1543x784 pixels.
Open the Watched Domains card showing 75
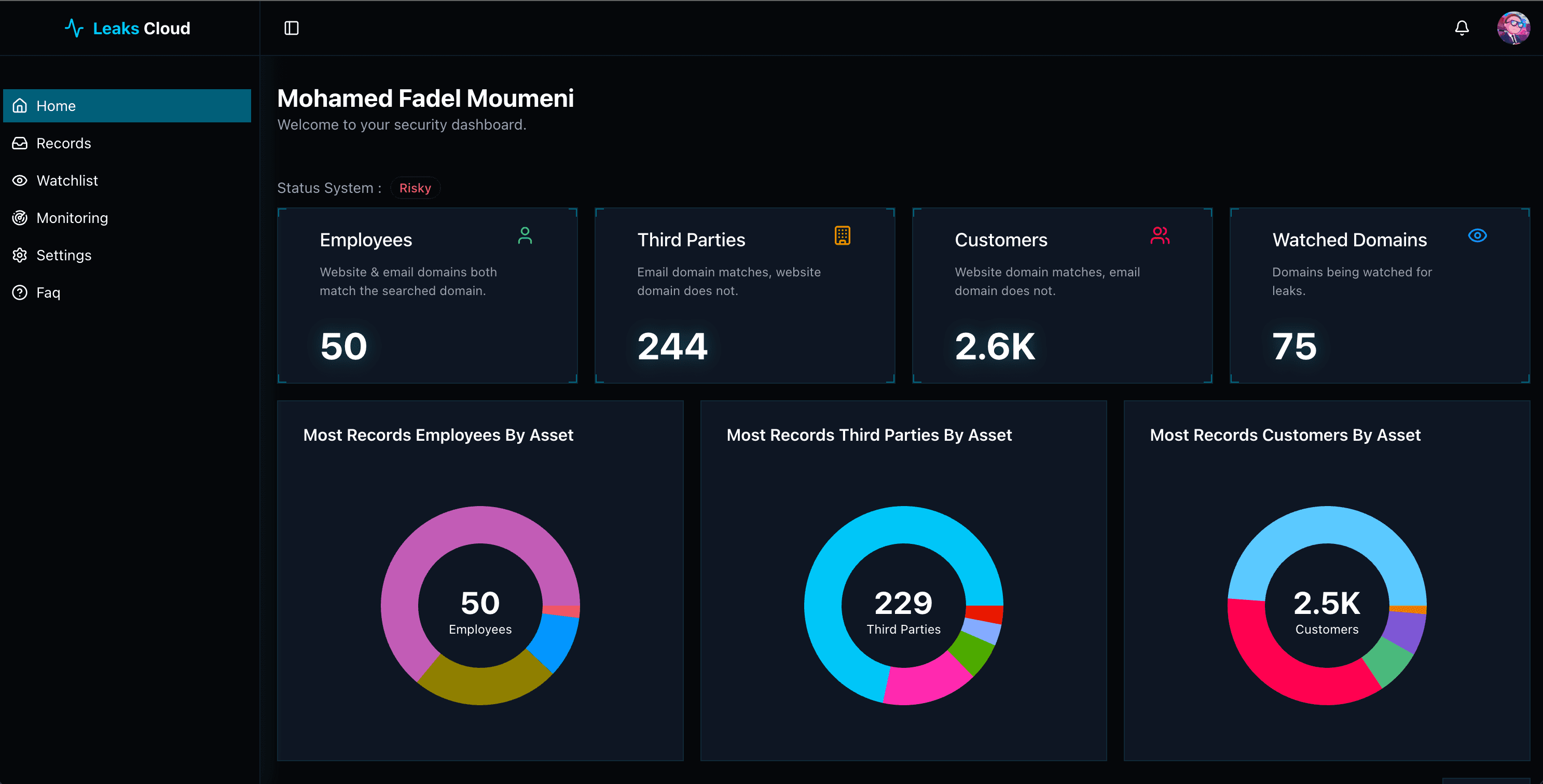1379,296
